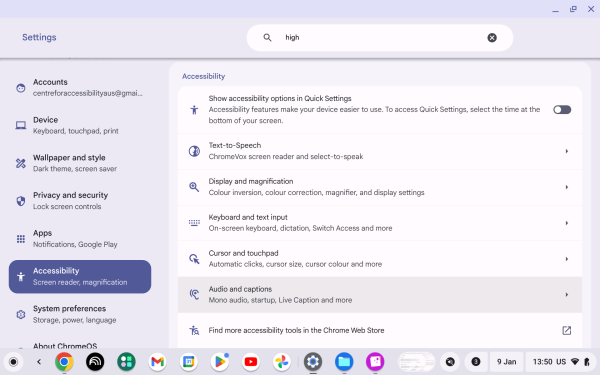The width and height of the screenshot is (600, 375).
Task: Open Display and magnification settings
Action: [380, 187]
